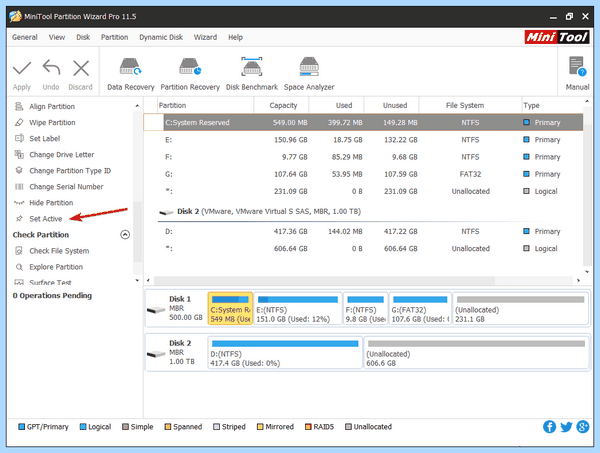600x453 pixels.
Task: Select 606.64 GB unallocated row
Action: point(363,248)
